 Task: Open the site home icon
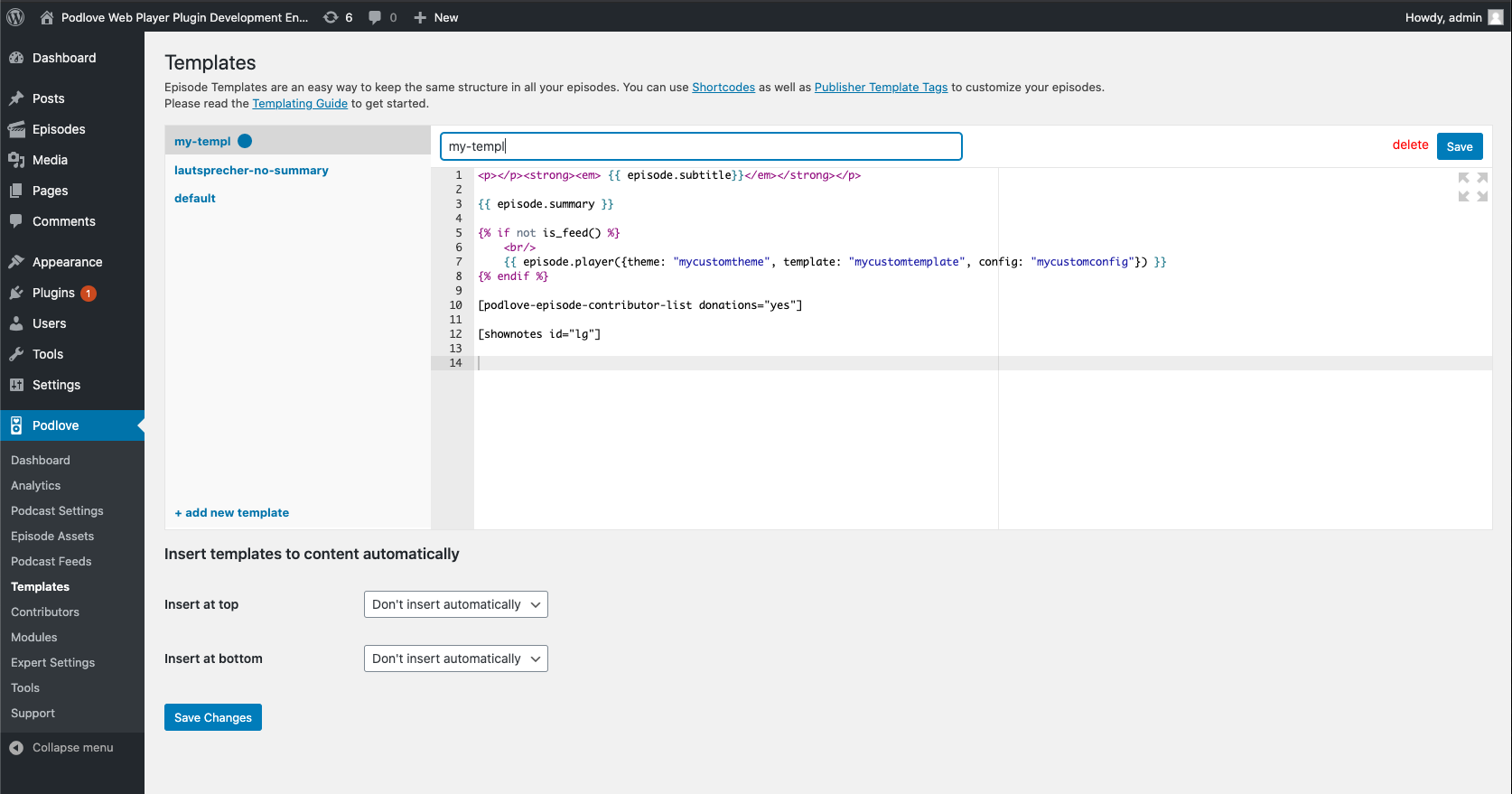pos(47,17)
